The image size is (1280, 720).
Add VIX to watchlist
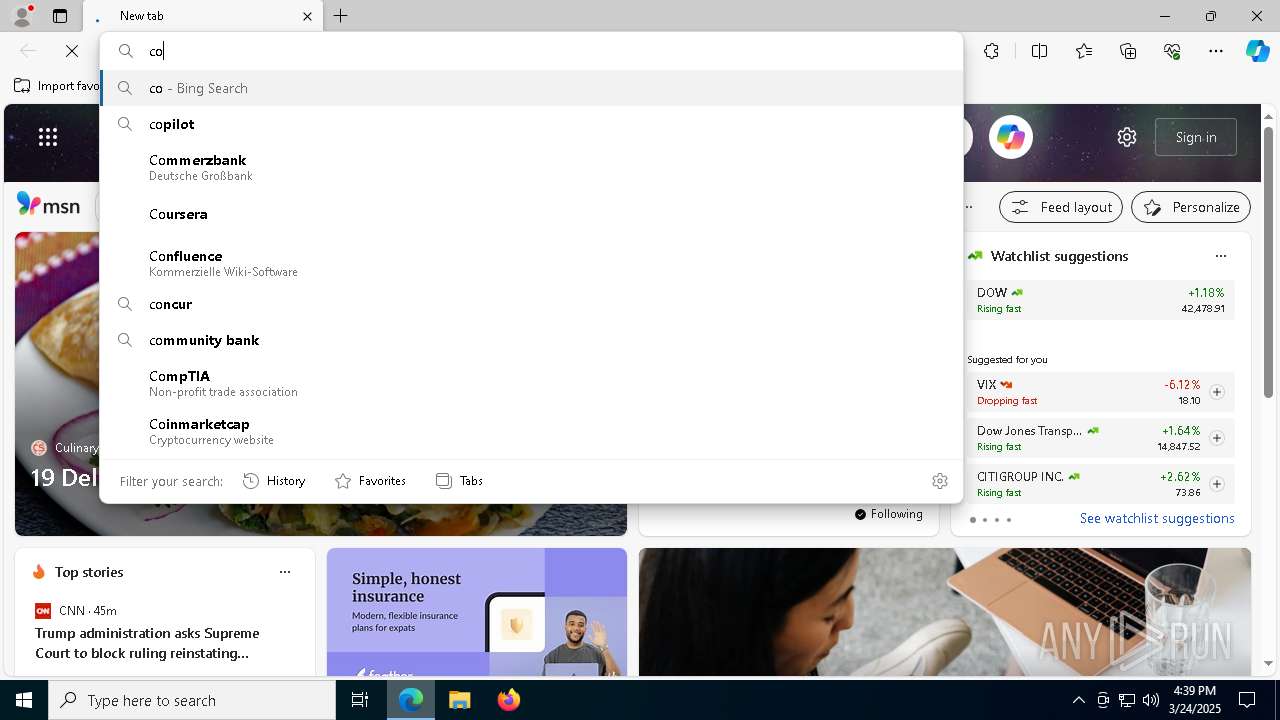1217,392
